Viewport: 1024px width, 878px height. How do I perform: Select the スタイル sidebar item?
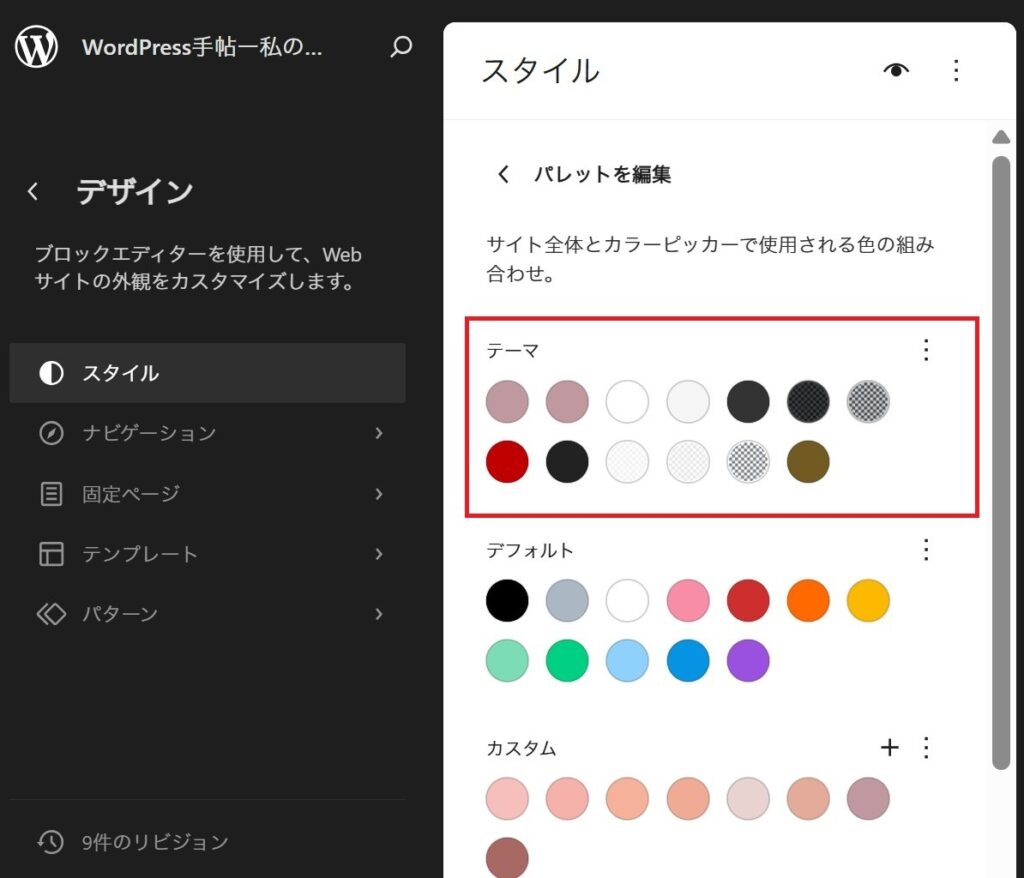tap(208, 373)
